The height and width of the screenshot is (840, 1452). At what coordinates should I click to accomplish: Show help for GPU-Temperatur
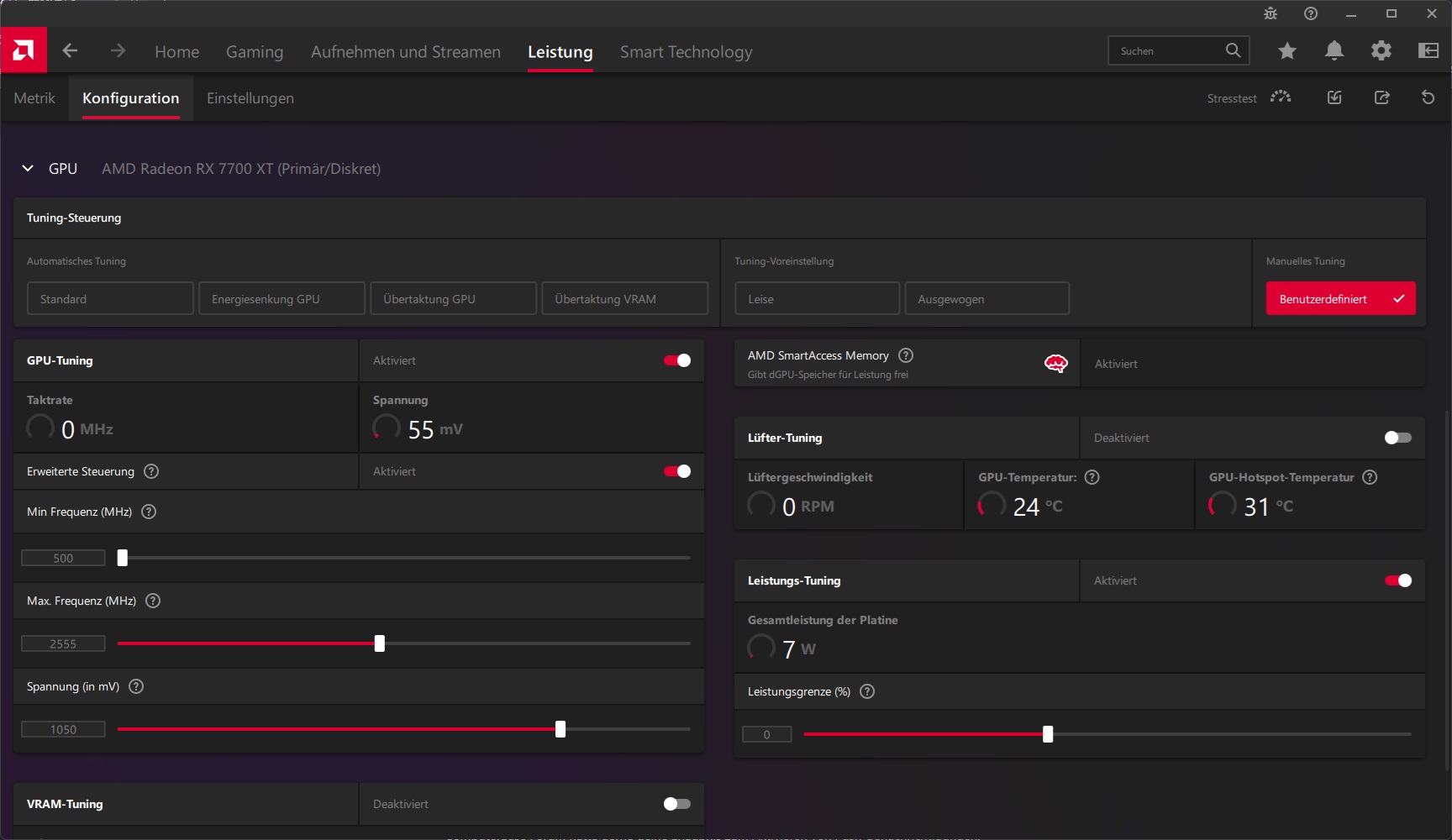pyautogui.click(x=1092, y=477)
